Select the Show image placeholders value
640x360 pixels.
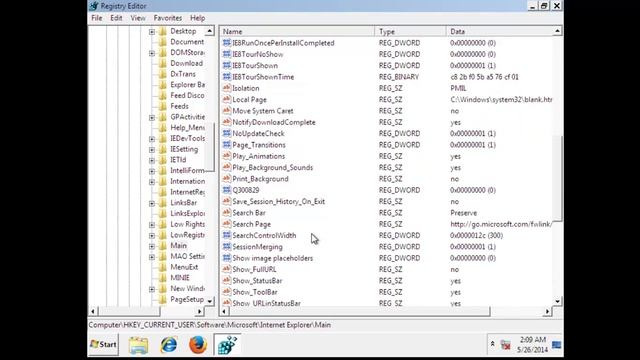[273, 258]
